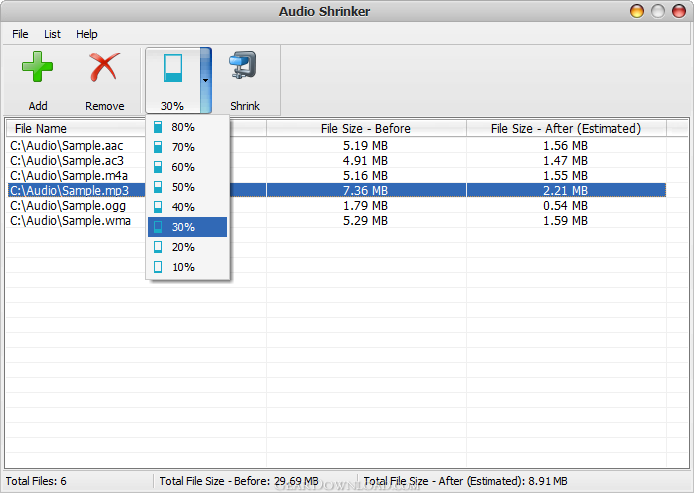This screenshot has height=493, width=694.
Task: Click the 2.21 MB estimated size cell
Action: pos(566,191)
